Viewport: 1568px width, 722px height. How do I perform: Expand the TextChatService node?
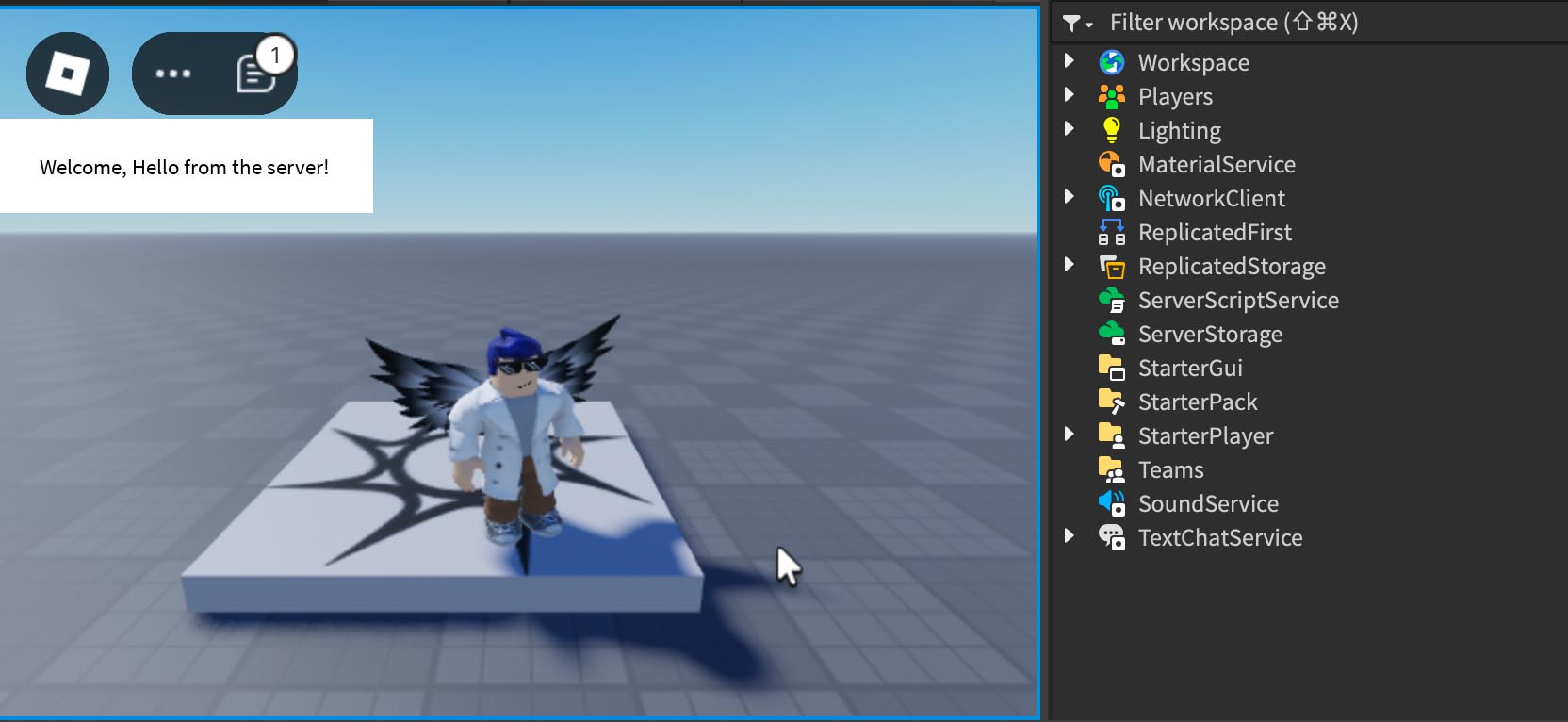[1070, 536]
